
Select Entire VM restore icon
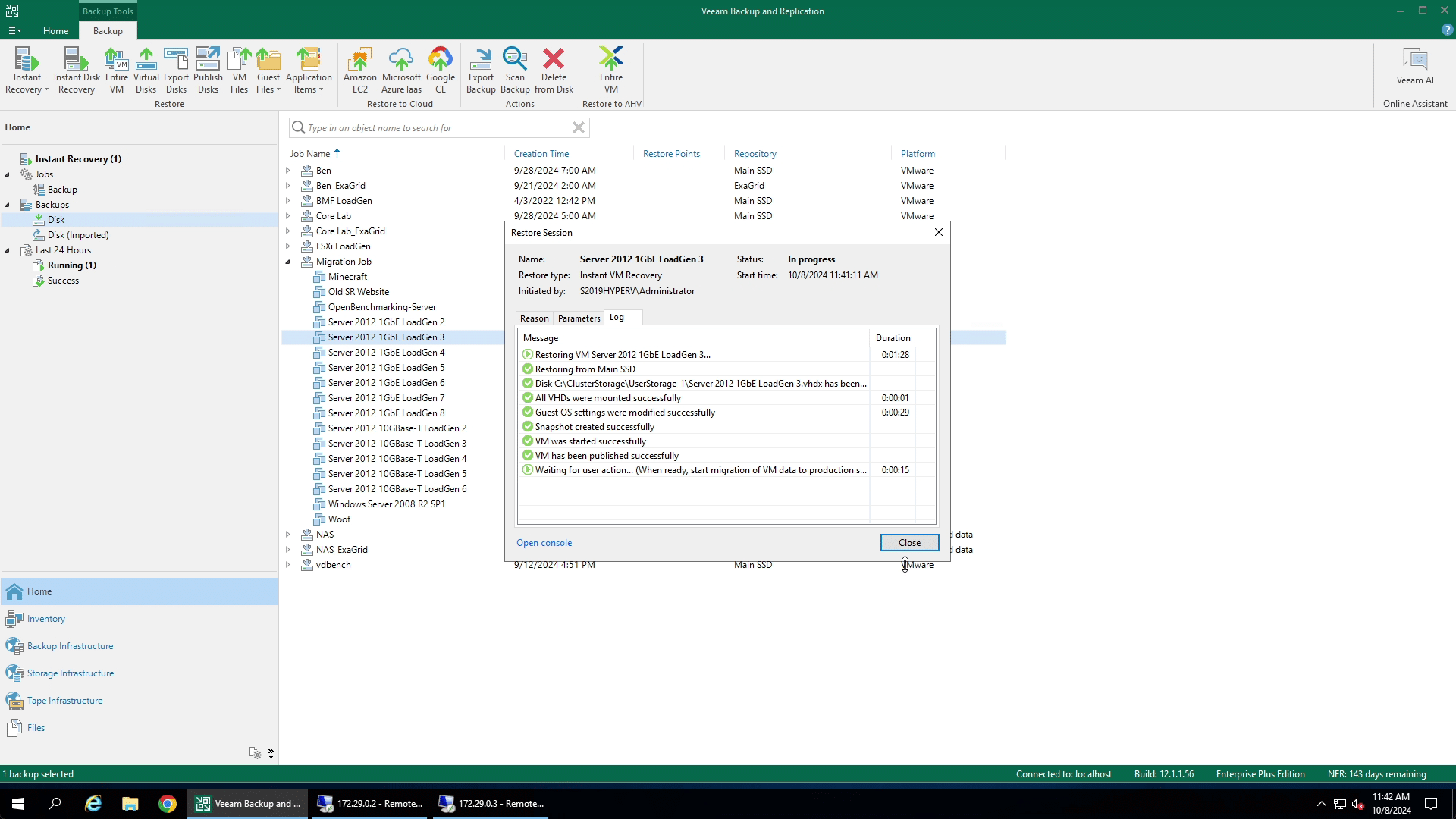(117, 71)
